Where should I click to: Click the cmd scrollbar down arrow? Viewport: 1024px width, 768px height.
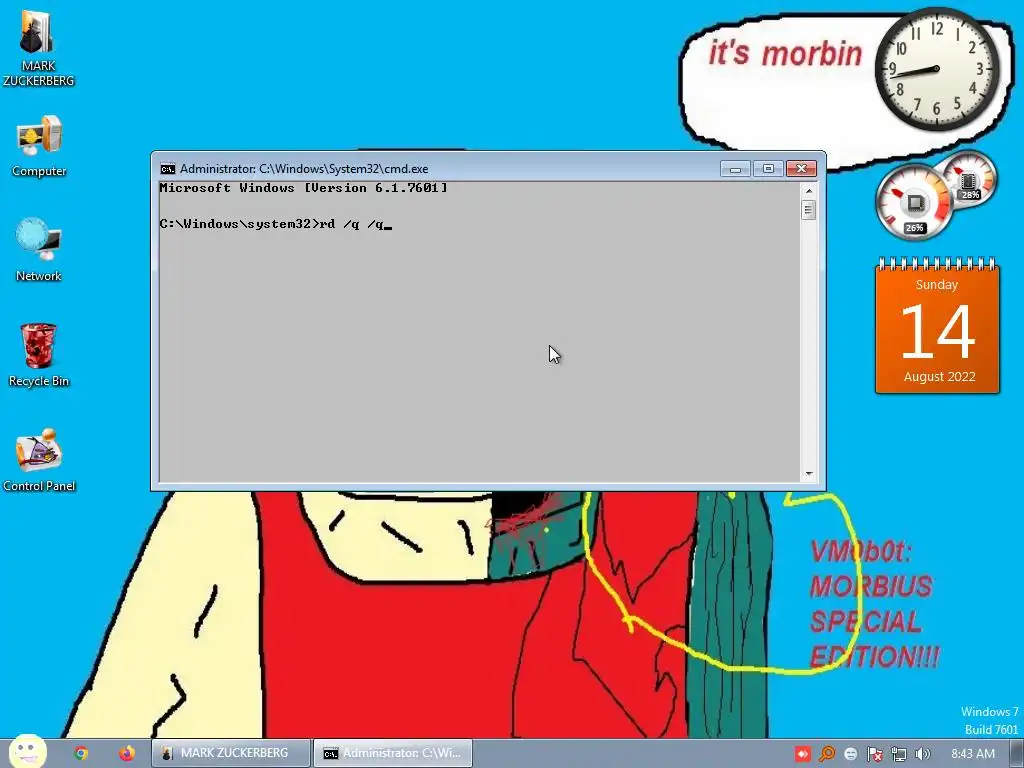pyautogui.click(x=808, y=474)
